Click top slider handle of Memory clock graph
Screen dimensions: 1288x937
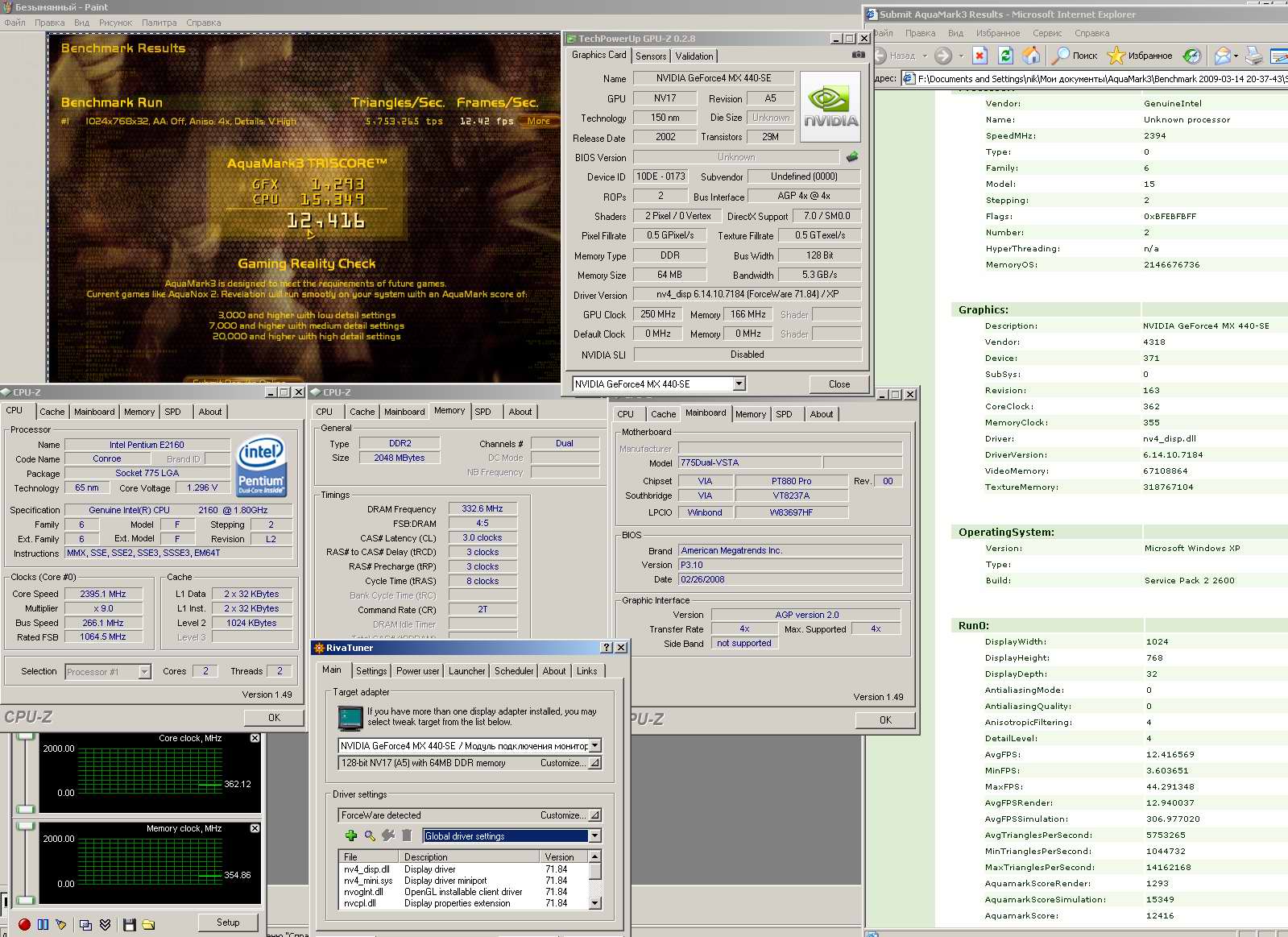coord(26,826)
